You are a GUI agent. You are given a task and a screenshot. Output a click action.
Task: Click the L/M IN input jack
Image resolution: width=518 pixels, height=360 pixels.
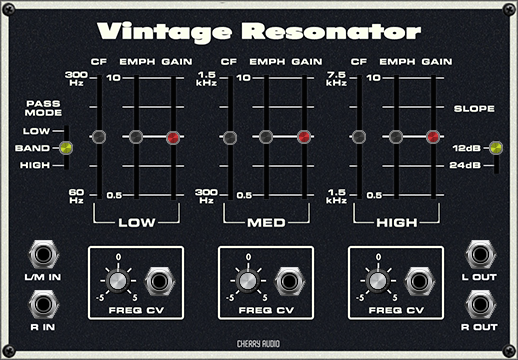point(44,255)
